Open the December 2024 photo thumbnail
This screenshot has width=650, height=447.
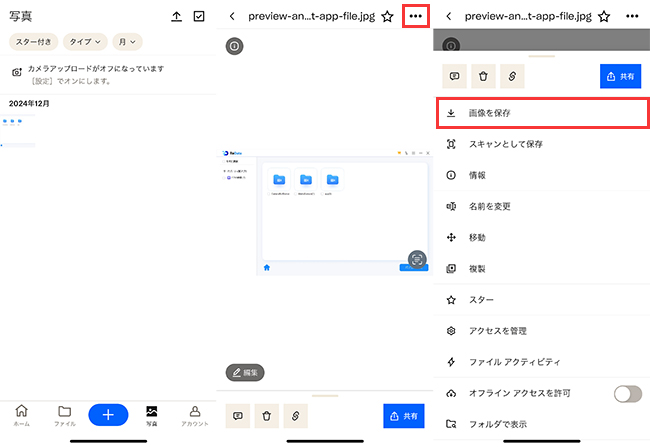(18, 131)
